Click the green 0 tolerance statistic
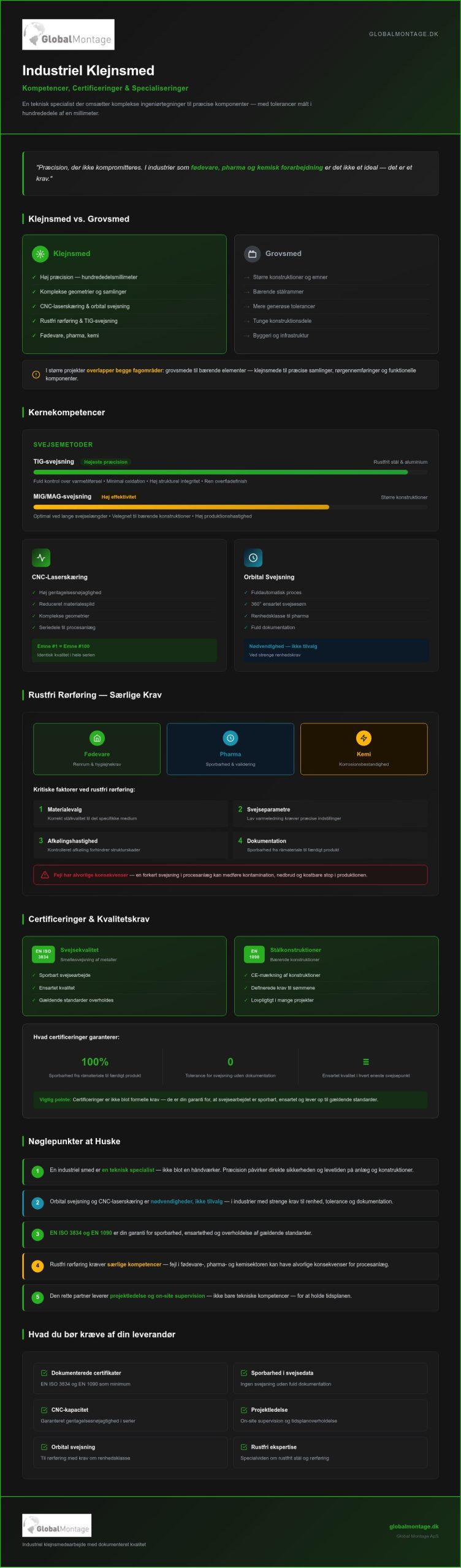The width and height of the screenshot is (461, 1568). point(230,1062)
